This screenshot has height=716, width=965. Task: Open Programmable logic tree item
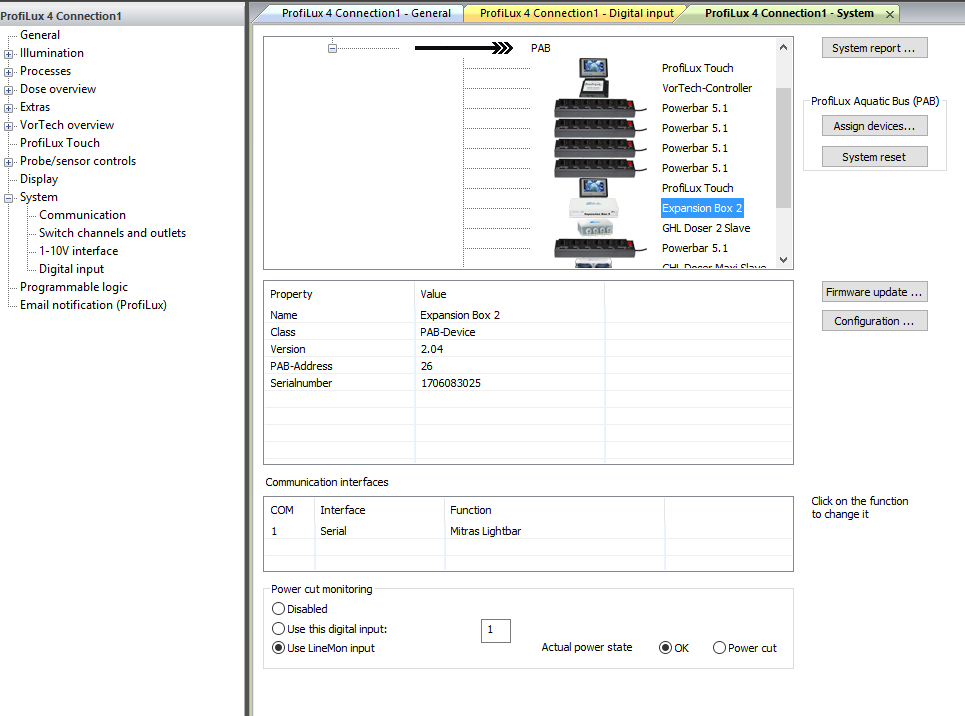(74, 287)
